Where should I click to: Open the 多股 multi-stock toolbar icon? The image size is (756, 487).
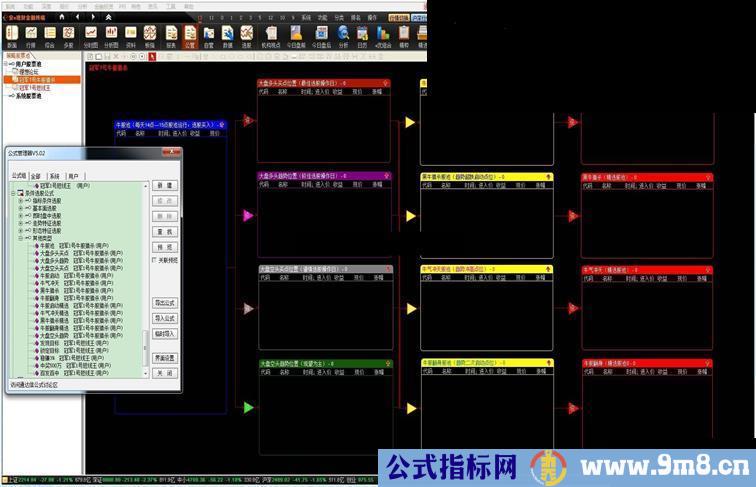[68, 36]
